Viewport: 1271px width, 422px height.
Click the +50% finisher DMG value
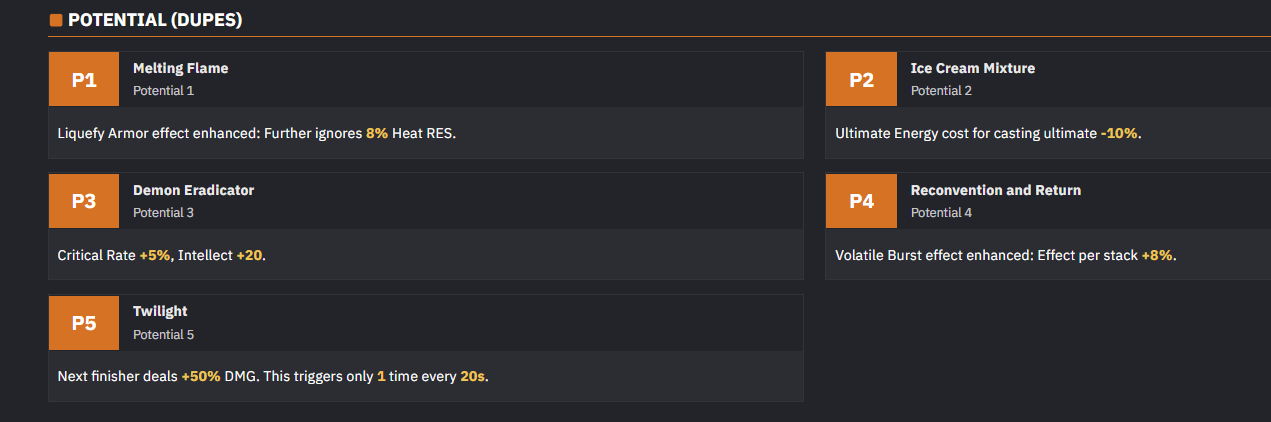(x=201, y=377)
